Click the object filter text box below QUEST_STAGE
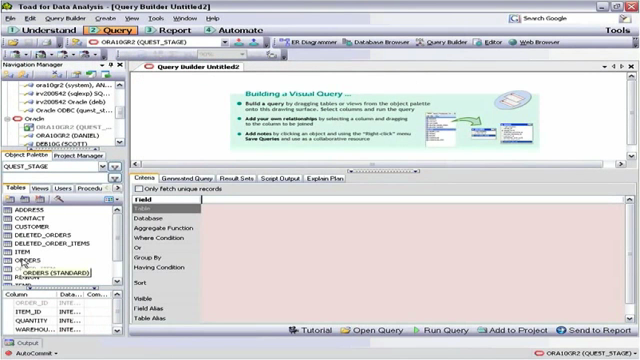This screenshot has width=640, height=360. [x=55, y=178]
